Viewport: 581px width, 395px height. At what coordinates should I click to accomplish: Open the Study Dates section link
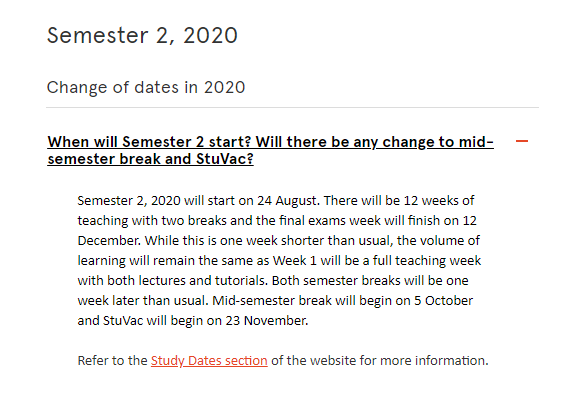tap(209, 361)
